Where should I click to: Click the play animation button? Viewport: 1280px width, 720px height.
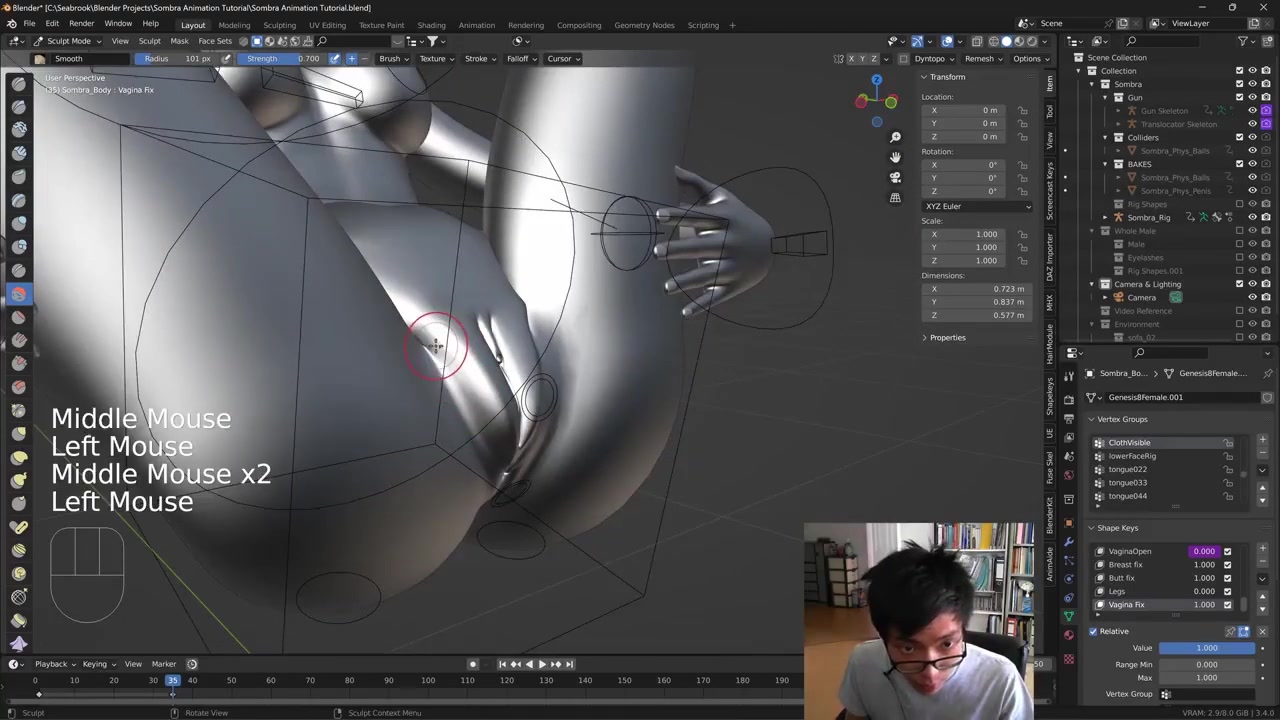click(542, 664)
